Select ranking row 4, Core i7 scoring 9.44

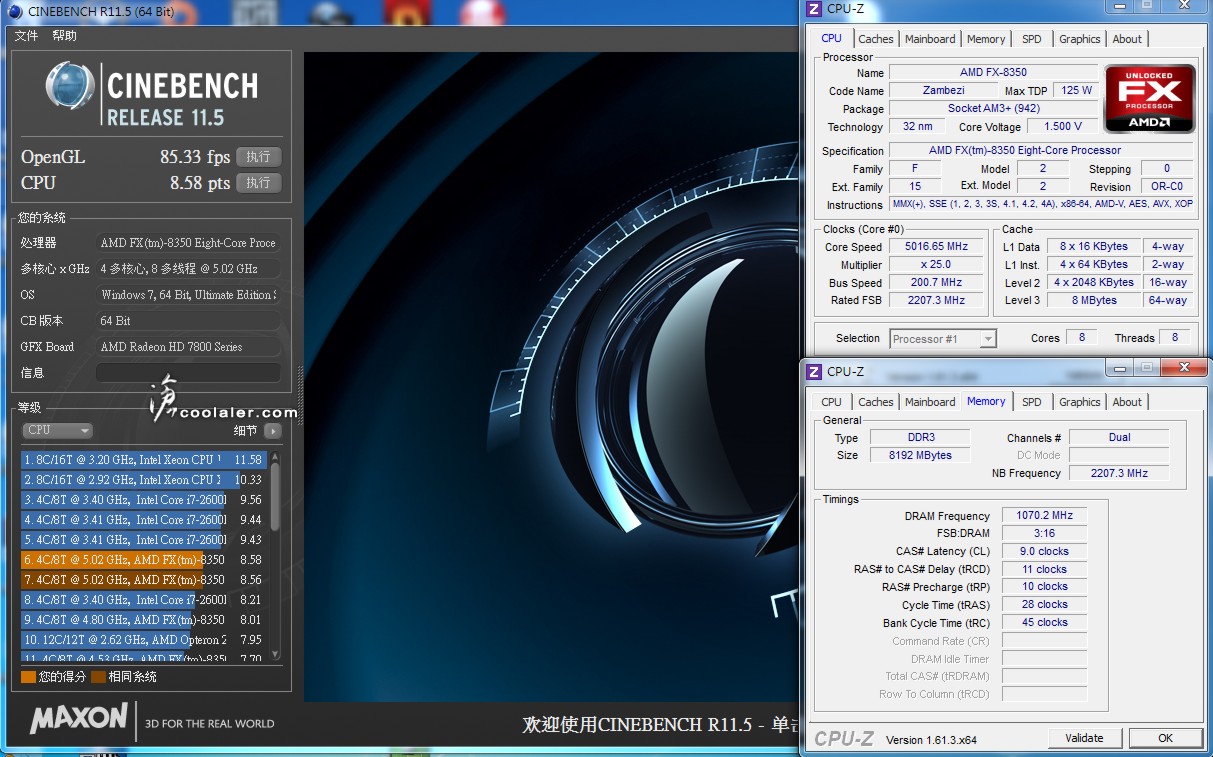144,520
